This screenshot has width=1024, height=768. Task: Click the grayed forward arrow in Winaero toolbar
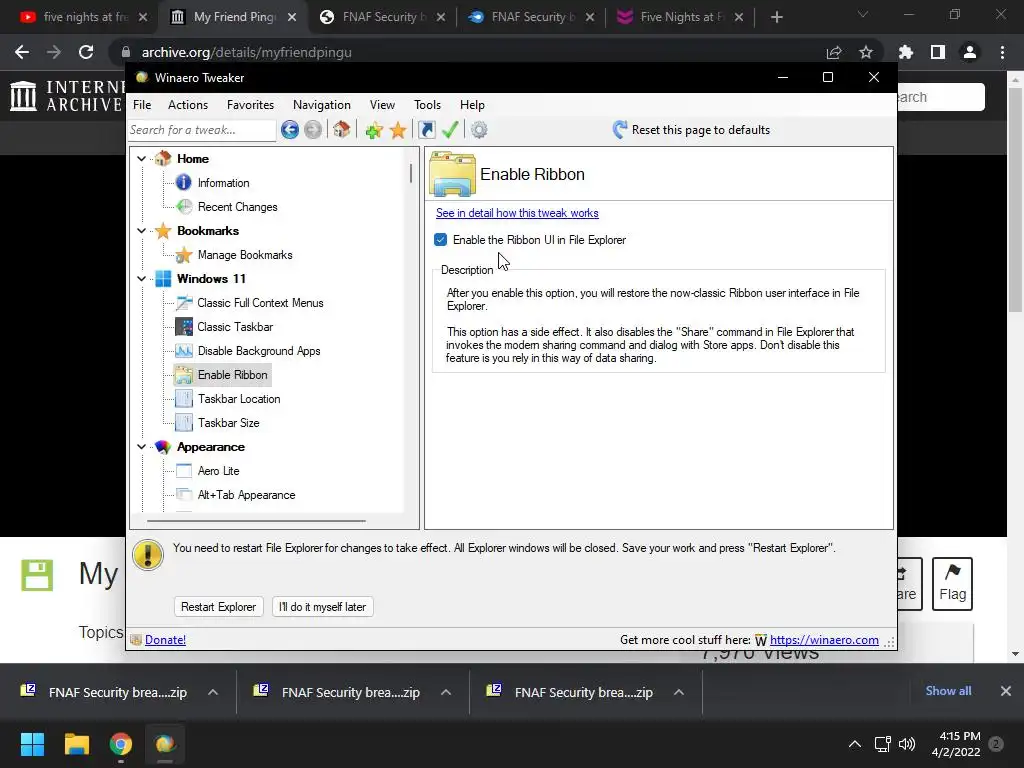point(313,129)
